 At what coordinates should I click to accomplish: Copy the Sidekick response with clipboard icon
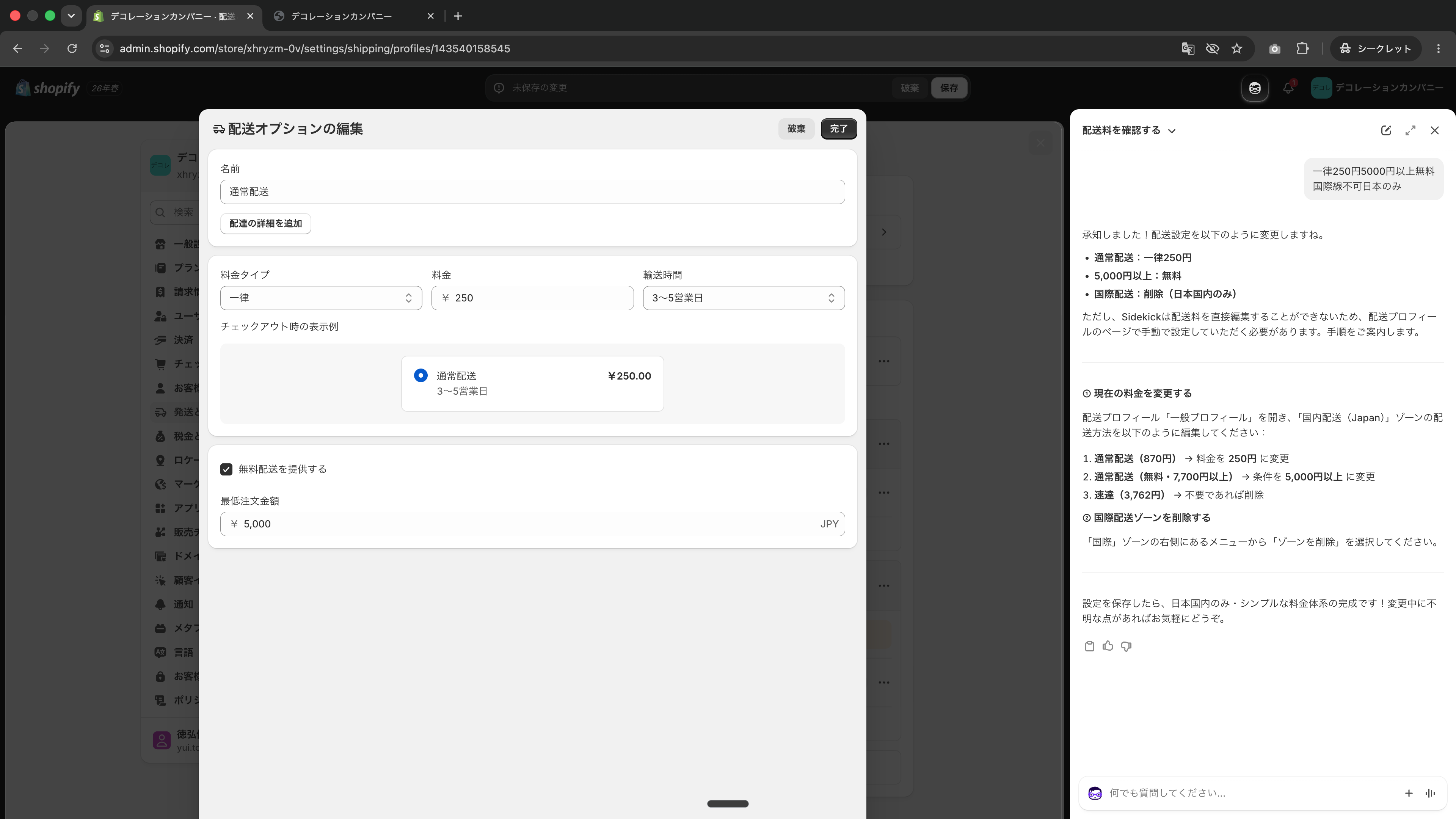click(x=1089, y=646)
